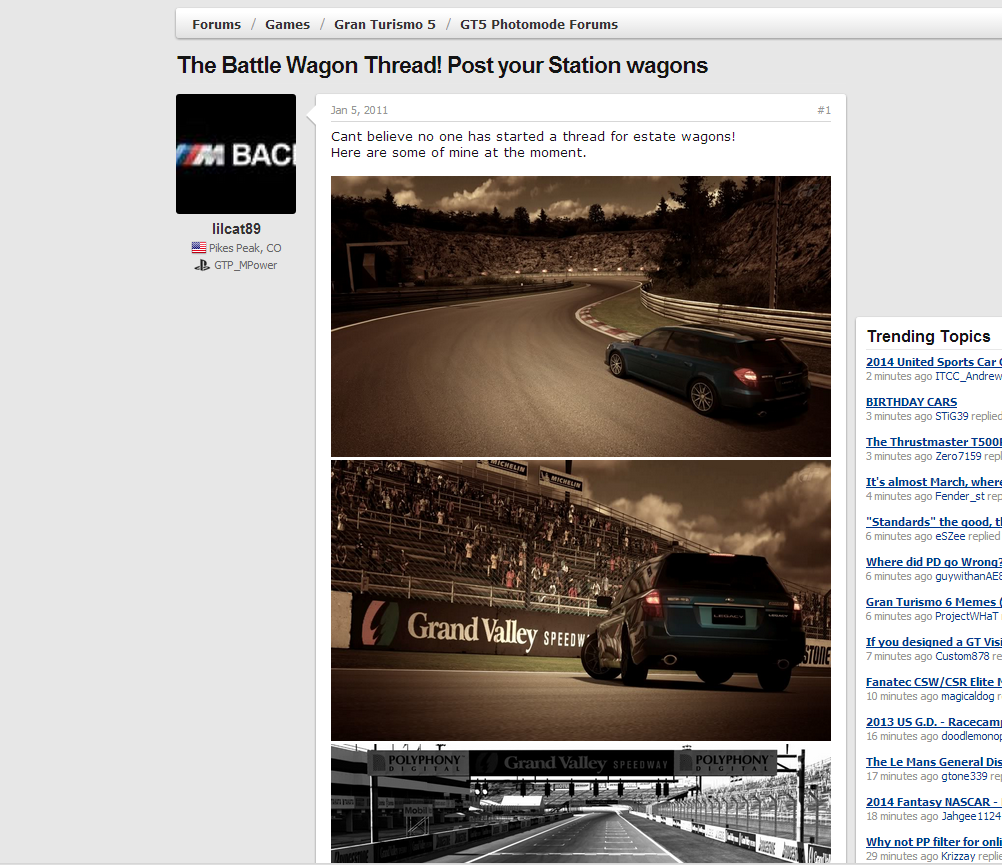Screen dimensions: 1002x865
Task: Open the "Standards" the good topic
Action: tap(934, 522)
